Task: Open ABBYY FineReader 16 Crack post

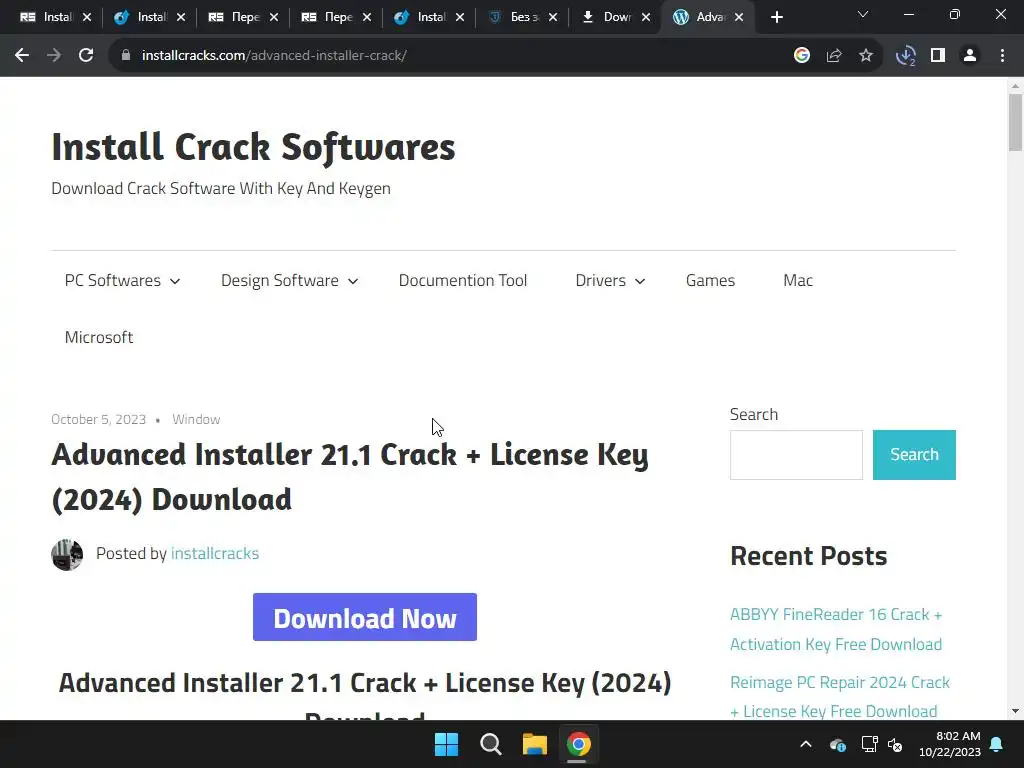Action: tap(836, 630)
